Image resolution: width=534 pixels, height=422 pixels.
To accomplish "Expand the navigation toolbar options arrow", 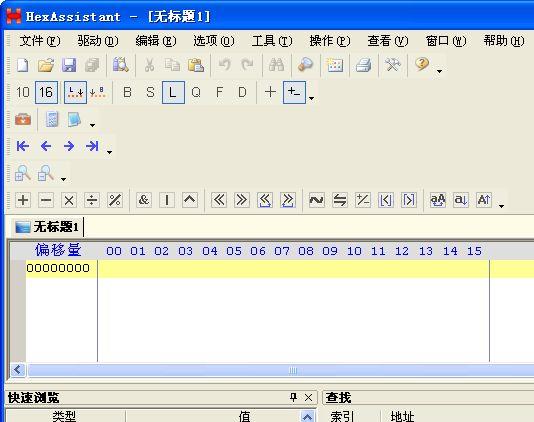I will [109, 152].
